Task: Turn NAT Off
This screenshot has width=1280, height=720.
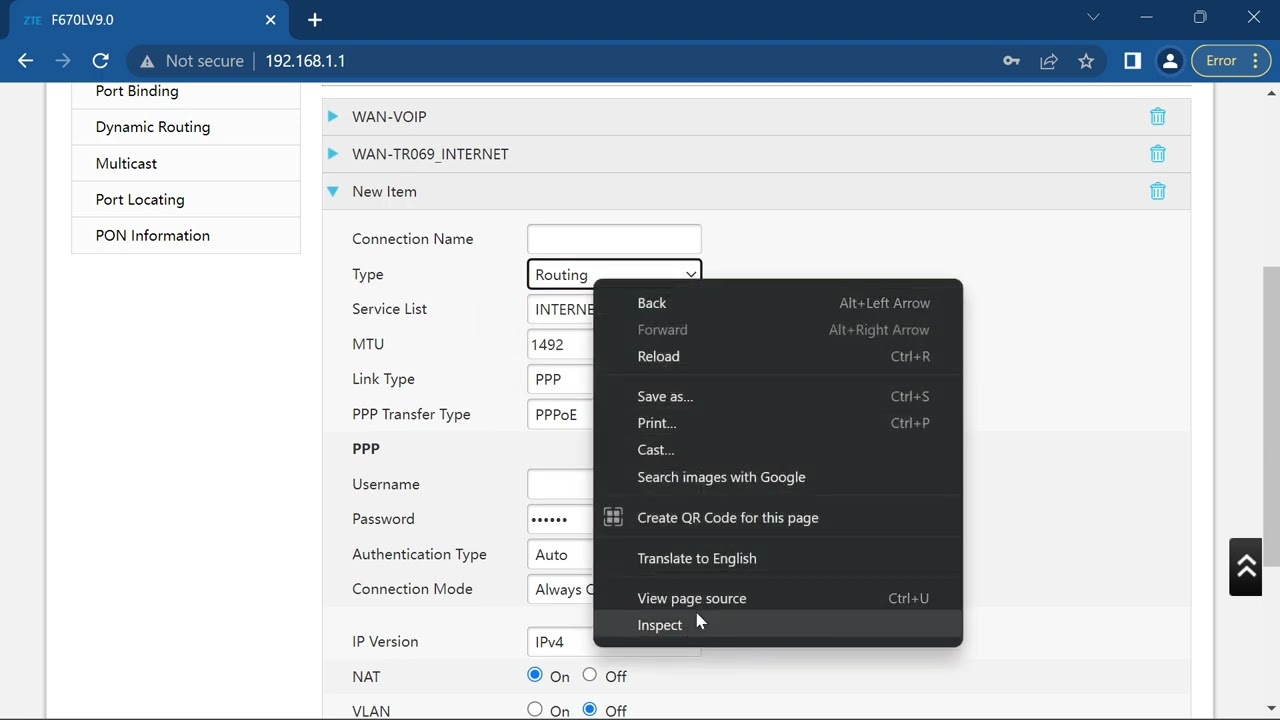Action: 590,676
